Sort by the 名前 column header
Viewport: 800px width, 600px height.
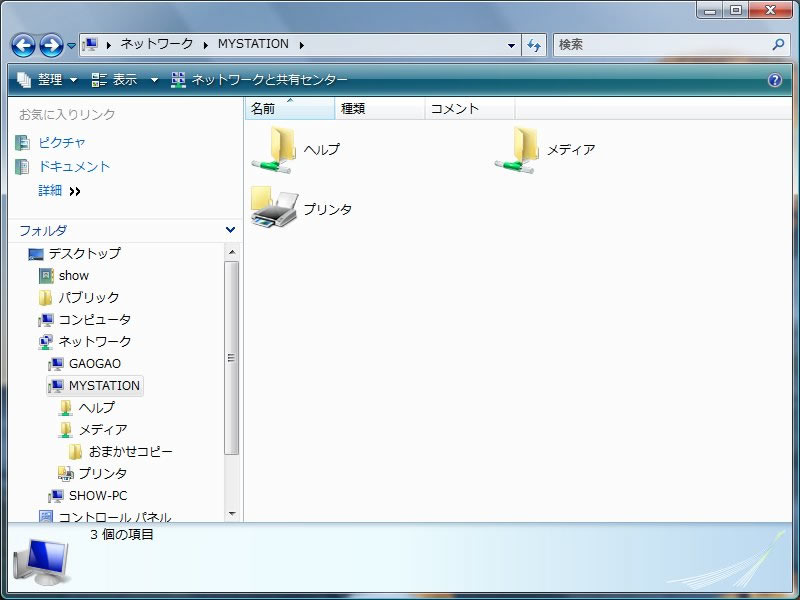pyautogui.click(x=288, y=109)
